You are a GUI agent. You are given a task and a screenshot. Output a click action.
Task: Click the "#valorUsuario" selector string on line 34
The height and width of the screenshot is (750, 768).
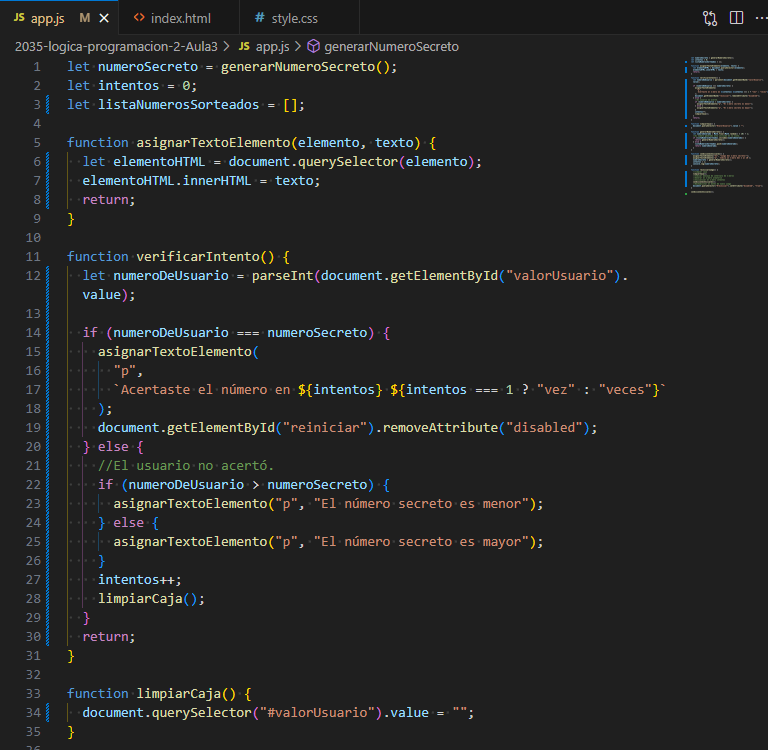(x=317, y=713)
